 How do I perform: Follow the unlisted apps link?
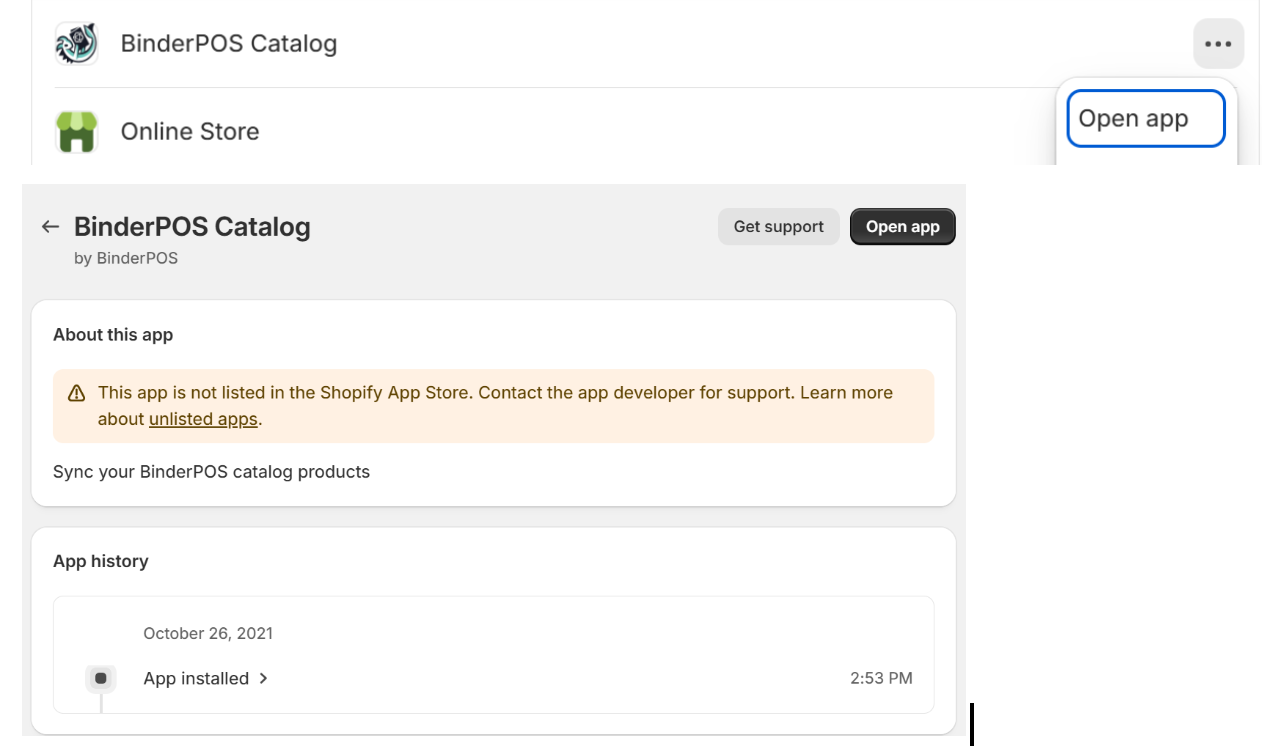[203, 419]
